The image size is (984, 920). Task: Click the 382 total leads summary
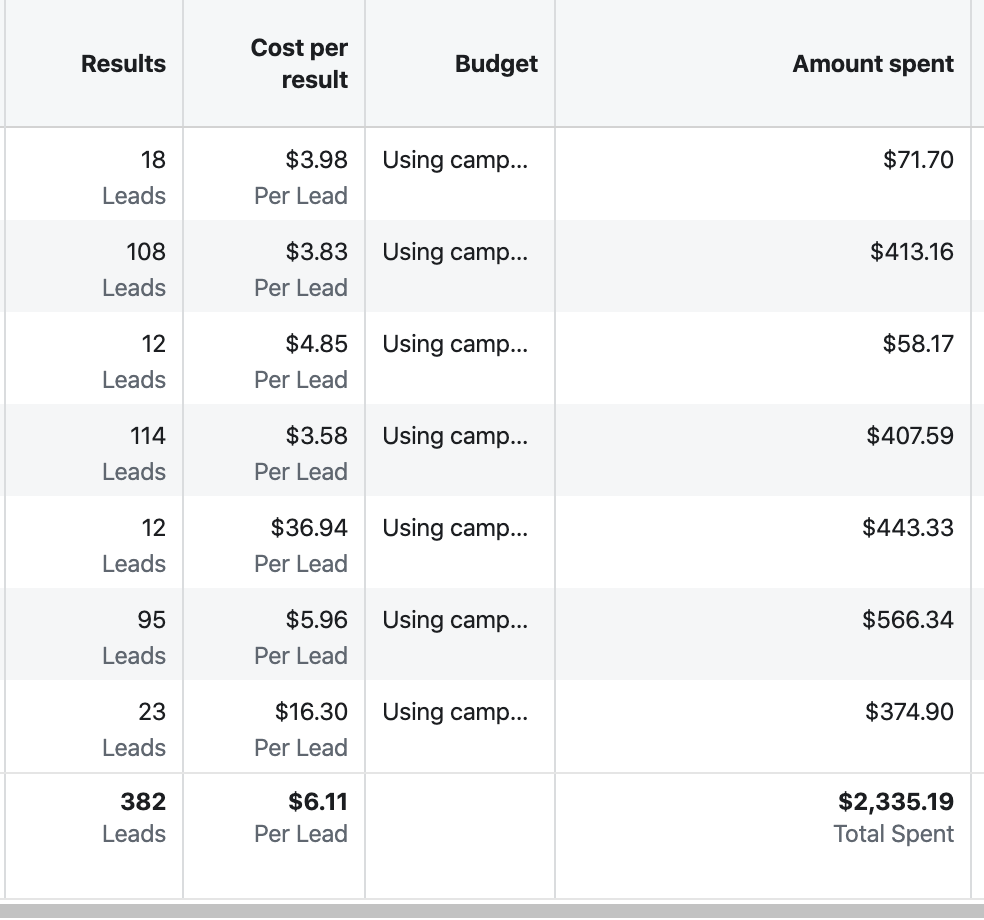point(142,802)
